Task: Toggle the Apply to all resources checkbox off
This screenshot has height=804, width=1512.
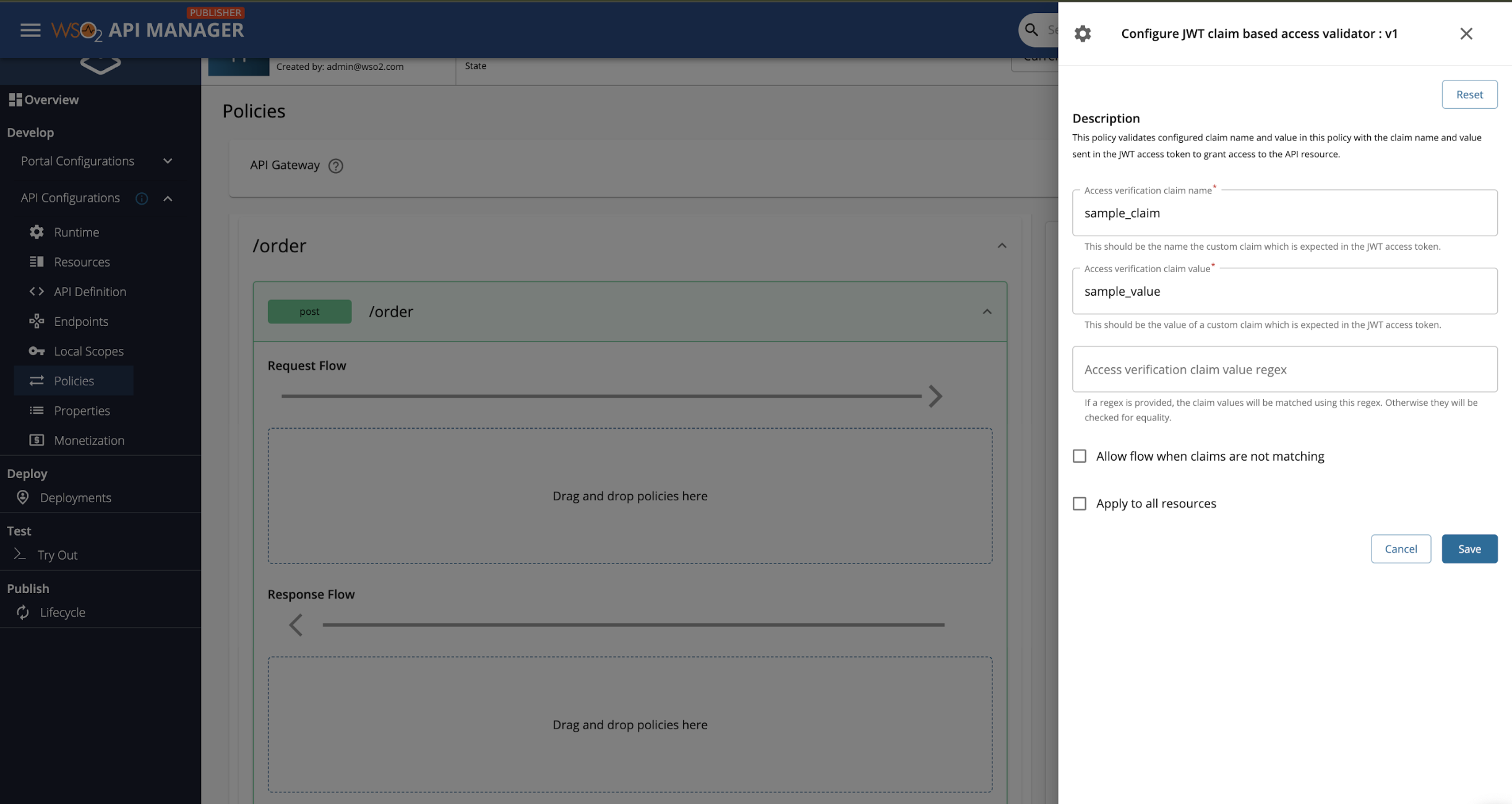Action: [x=1080, y=503]
